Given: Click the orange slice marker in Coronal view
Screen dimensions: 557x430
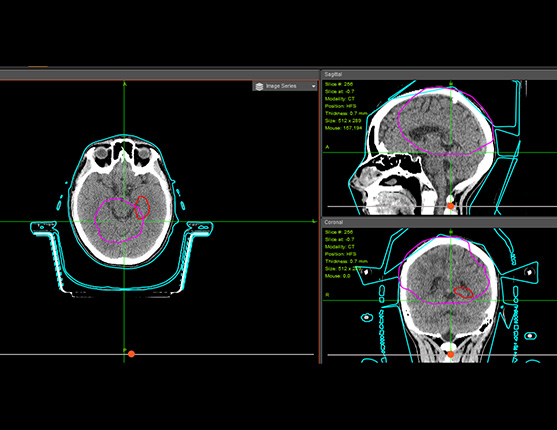Looking at the screenshot, I should point(450,354).
